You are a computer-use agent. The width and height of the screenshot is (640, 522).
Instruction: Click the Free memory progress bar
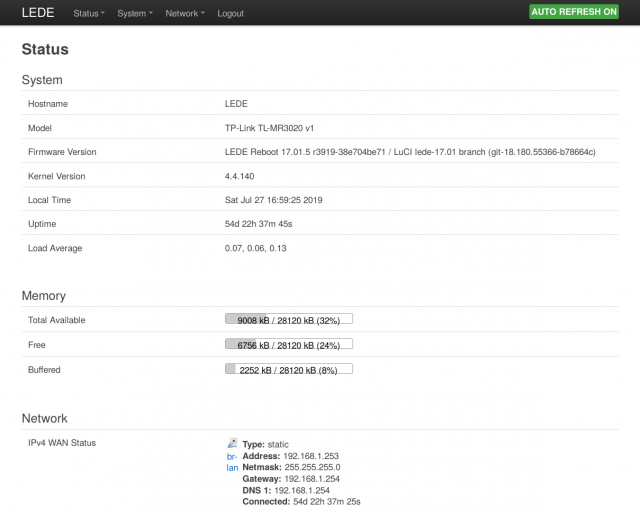click(x=289, y=344)
